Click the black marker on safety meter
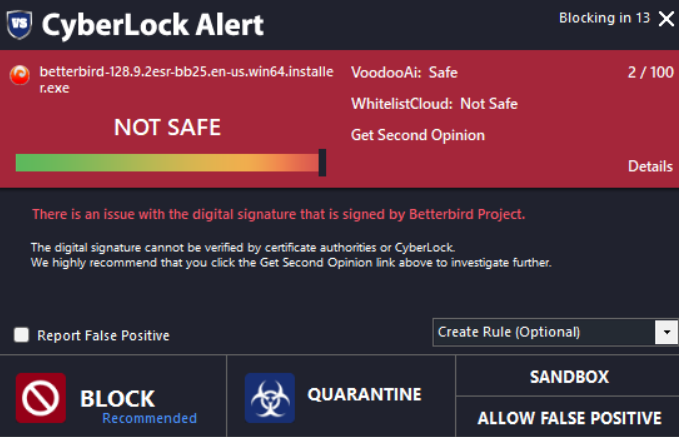This screenshot has width=679, height=437. tap(322, 162)
